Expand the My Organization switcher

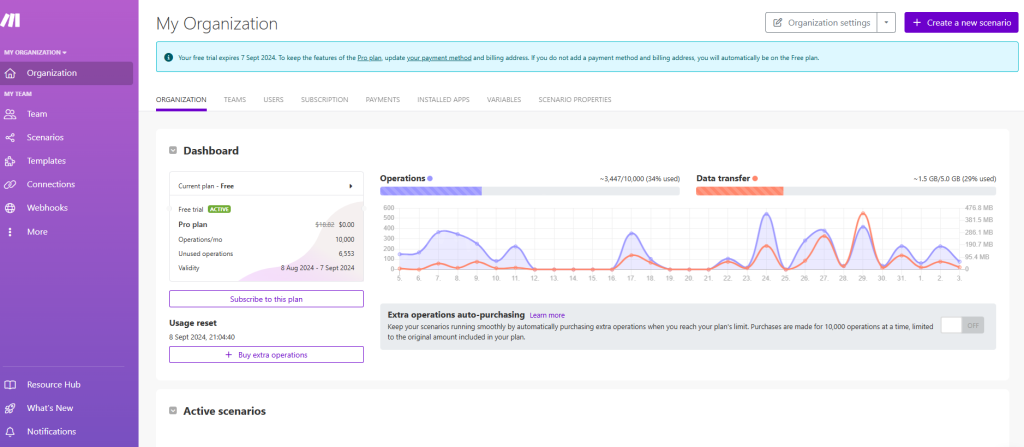pyautogui.click(x=35, y=52)
